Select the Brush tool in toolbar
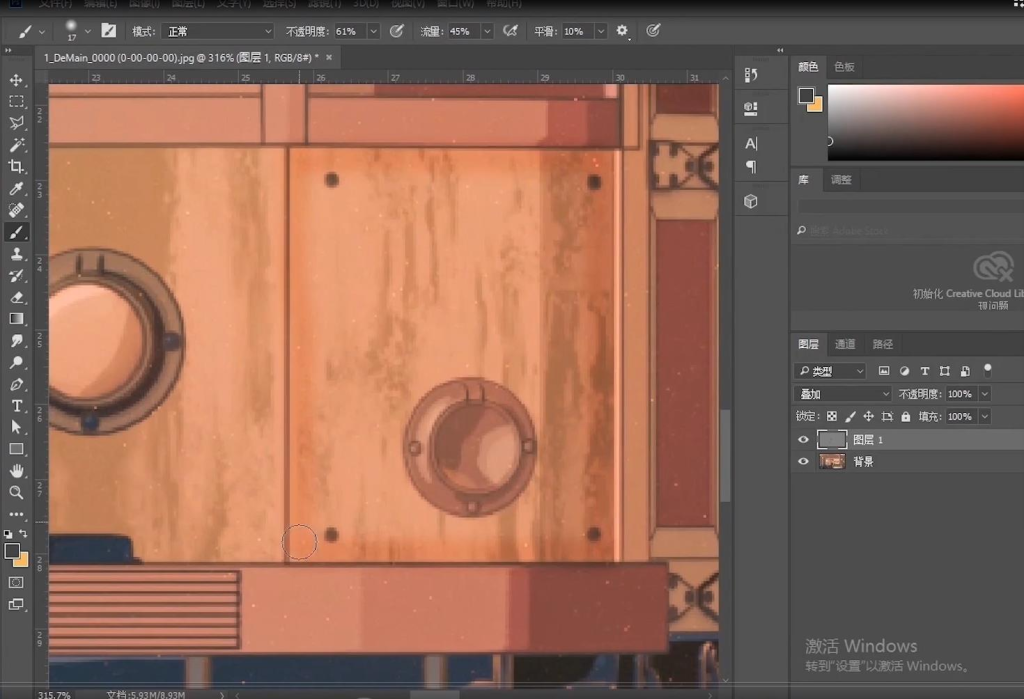The image size is (1024, 699). [16, 232]
